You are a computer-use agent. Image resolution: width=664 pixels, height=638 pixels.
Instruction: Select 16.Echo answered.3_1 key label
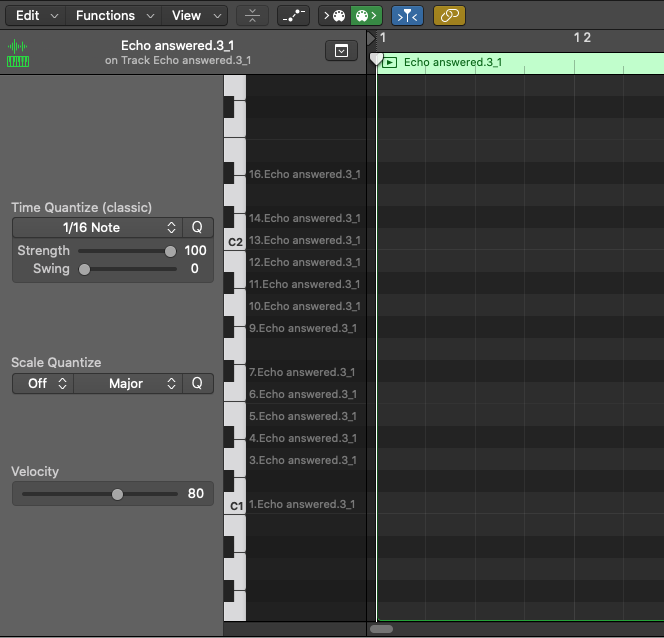(x=305, y=174)
